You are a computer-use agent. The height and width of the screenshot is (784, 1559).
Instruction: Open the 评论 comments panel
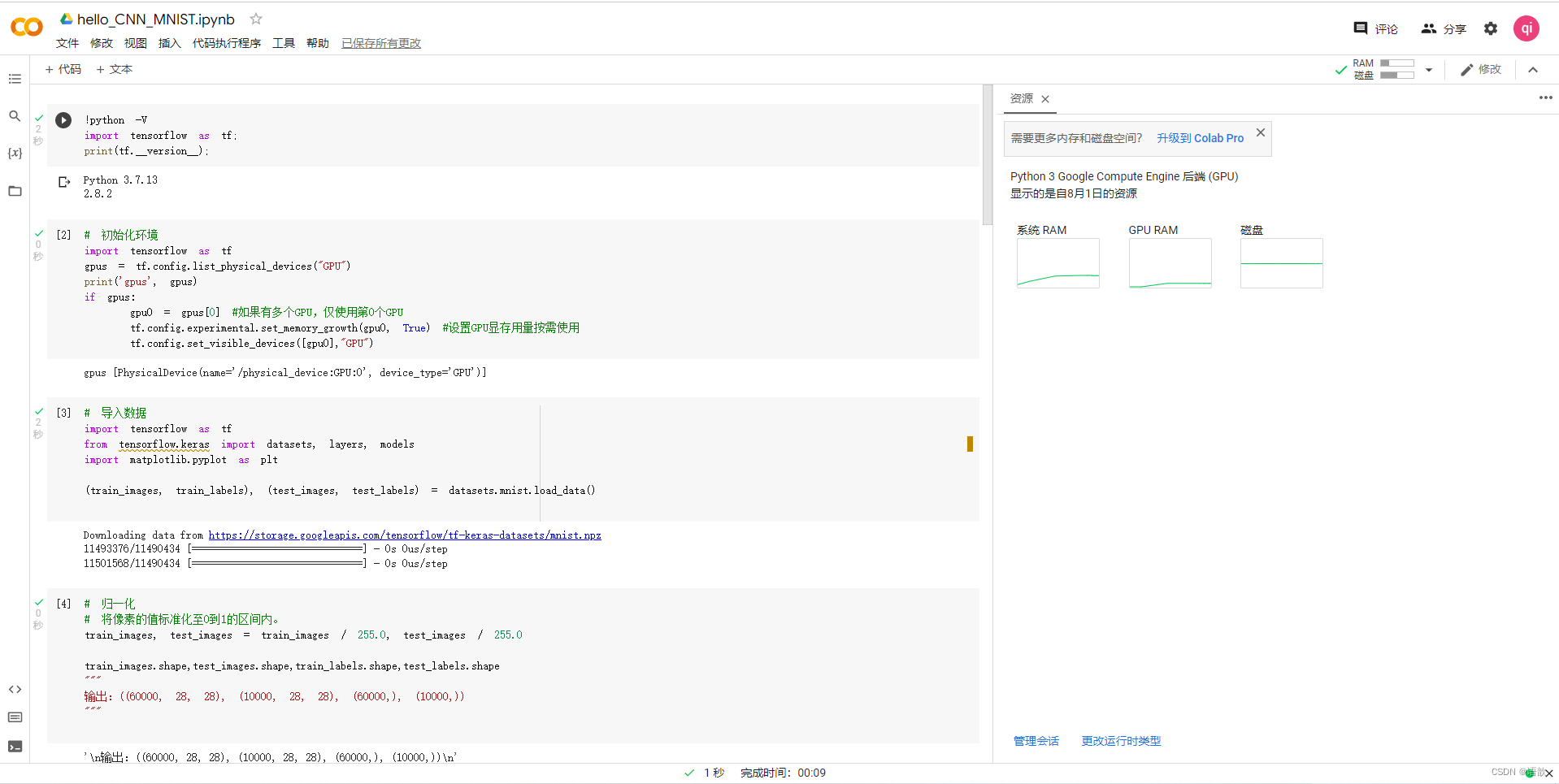coord(1375,28)
